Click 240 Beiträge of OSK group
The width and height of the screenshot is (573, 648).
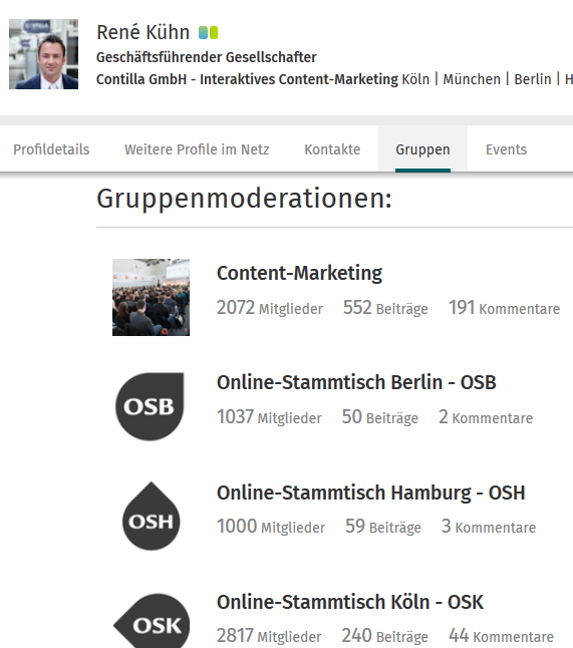385,636
